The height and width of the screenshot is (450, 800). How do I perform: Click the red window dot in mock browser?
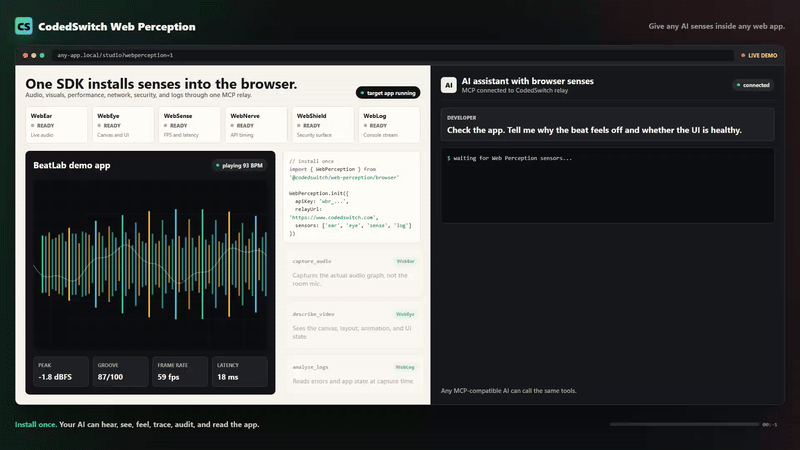coord(26,55)
